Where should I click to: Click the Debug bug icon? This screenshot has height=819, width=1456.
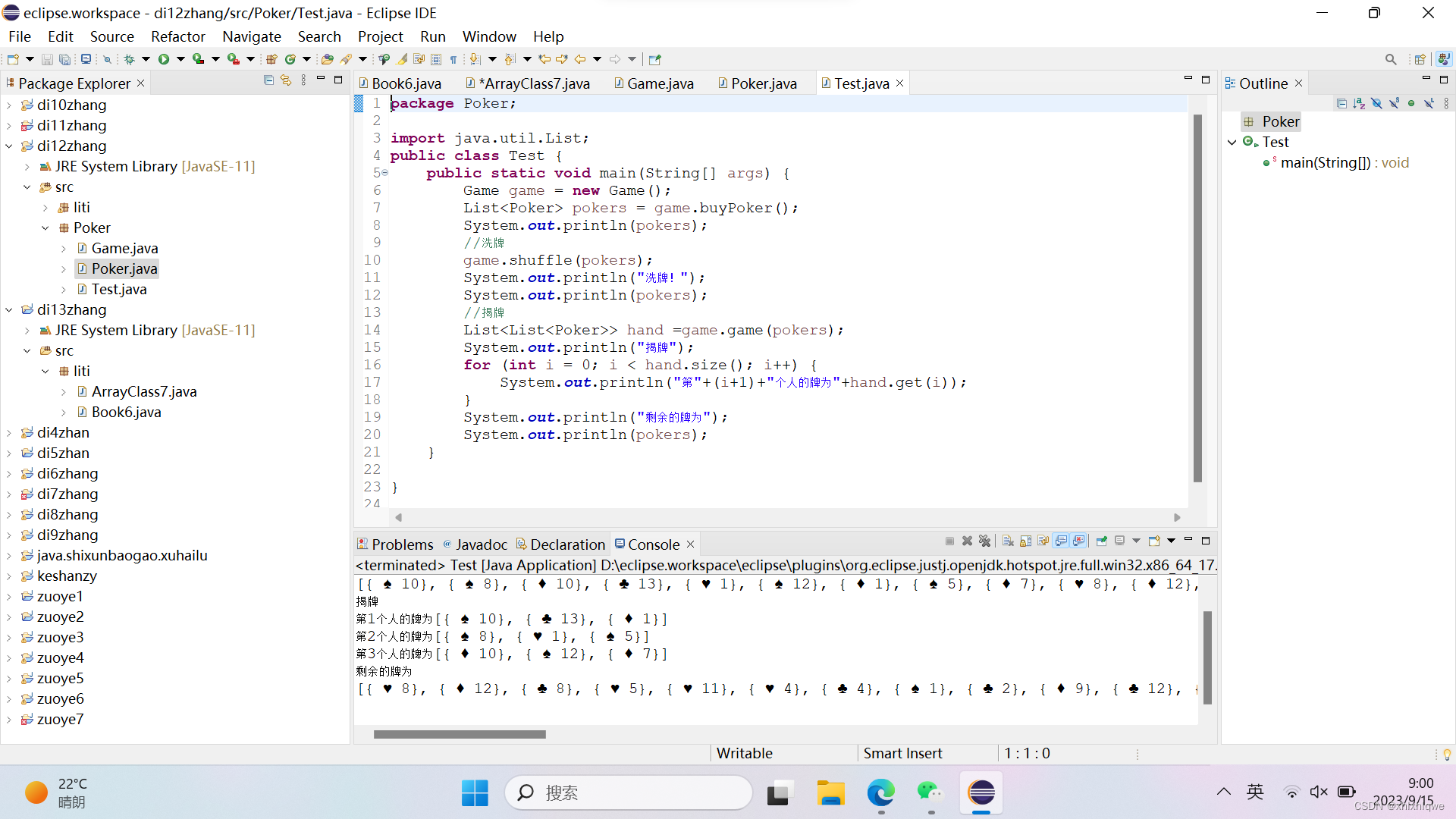(x=129, y=59)
